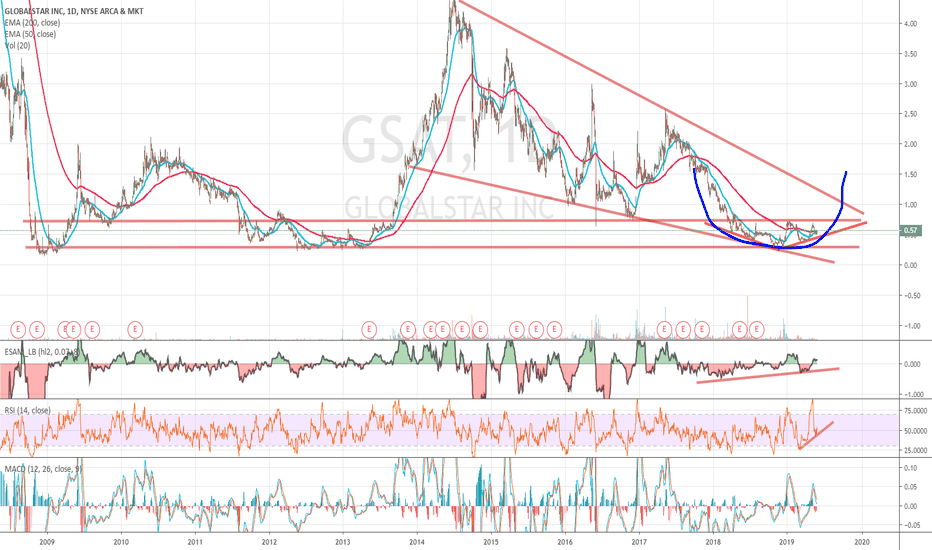
Task: Click the 2010 time axis label
Action: pos(121,542)
